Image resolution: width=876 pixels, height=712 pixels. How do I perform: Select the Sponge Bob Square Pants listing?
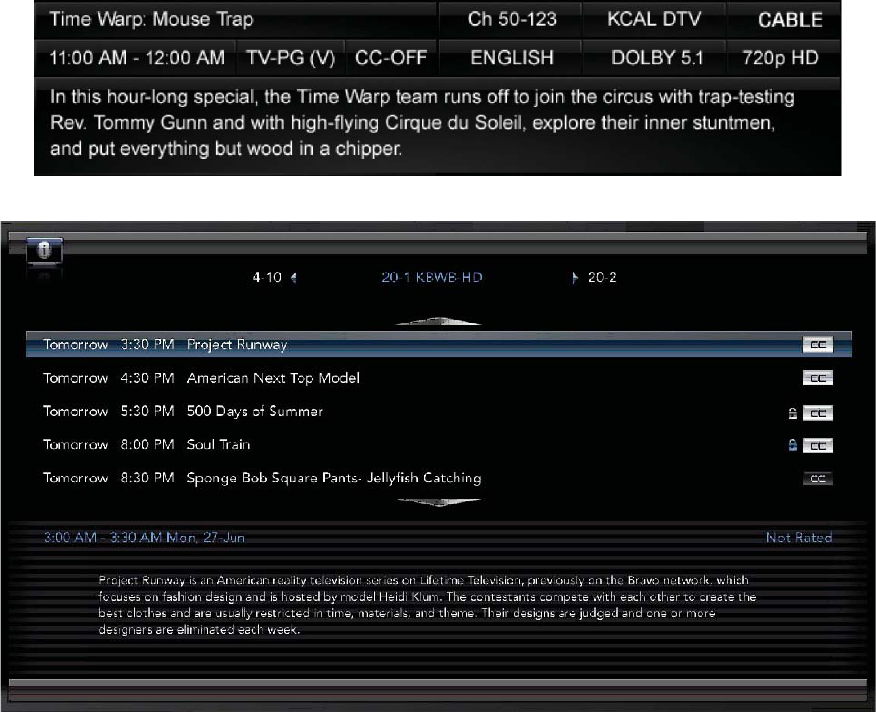coord(439,478)
